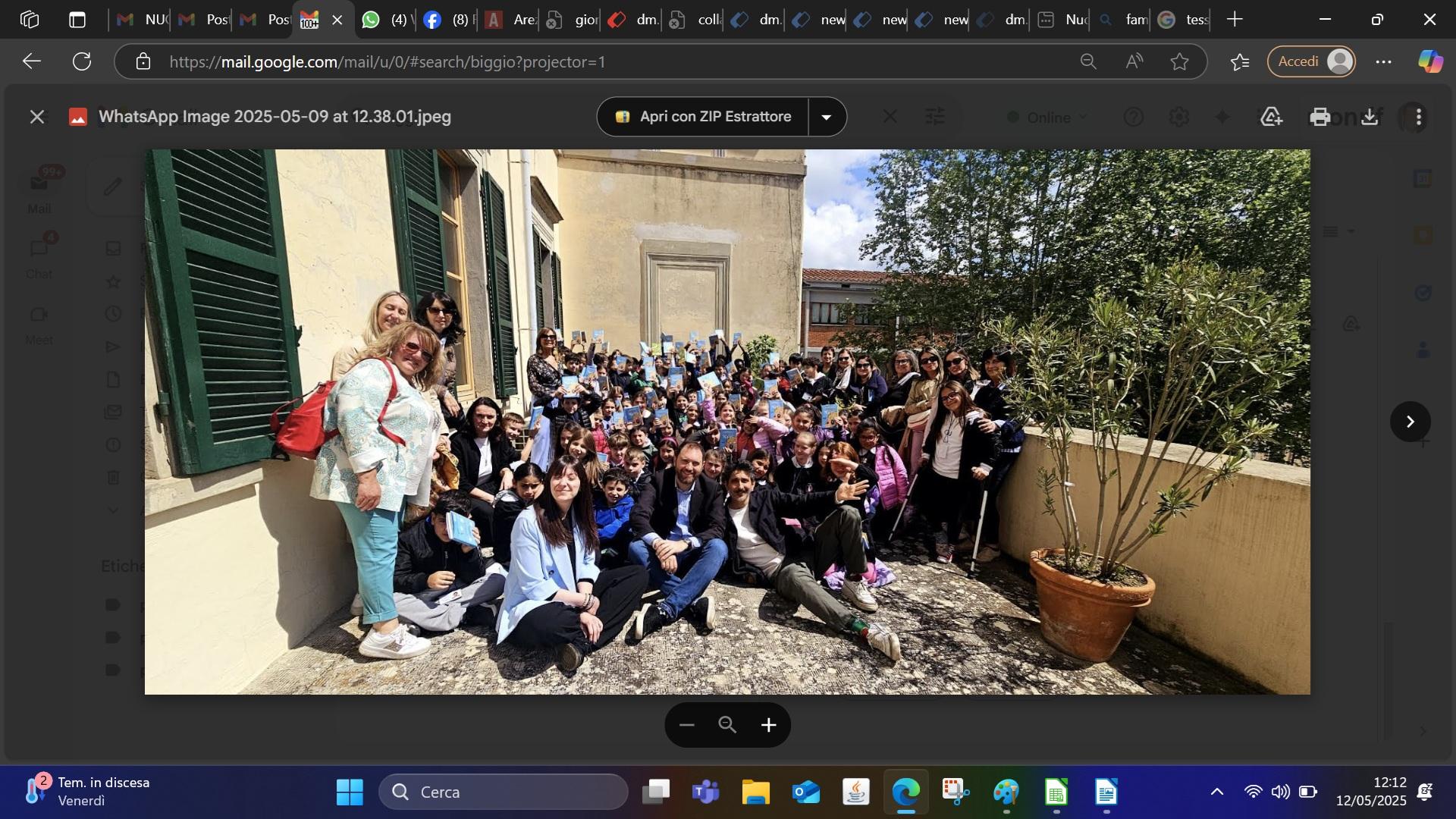Open Microsoft Teams from taskbar
The height and width of the screenshot is (819, 1456).
tap(706, 792)
